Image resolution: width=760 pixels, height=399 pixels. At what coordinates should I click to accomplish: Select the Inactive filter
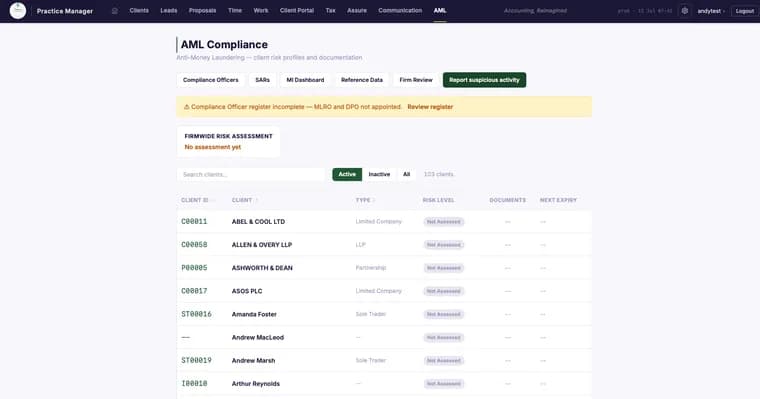379,175
